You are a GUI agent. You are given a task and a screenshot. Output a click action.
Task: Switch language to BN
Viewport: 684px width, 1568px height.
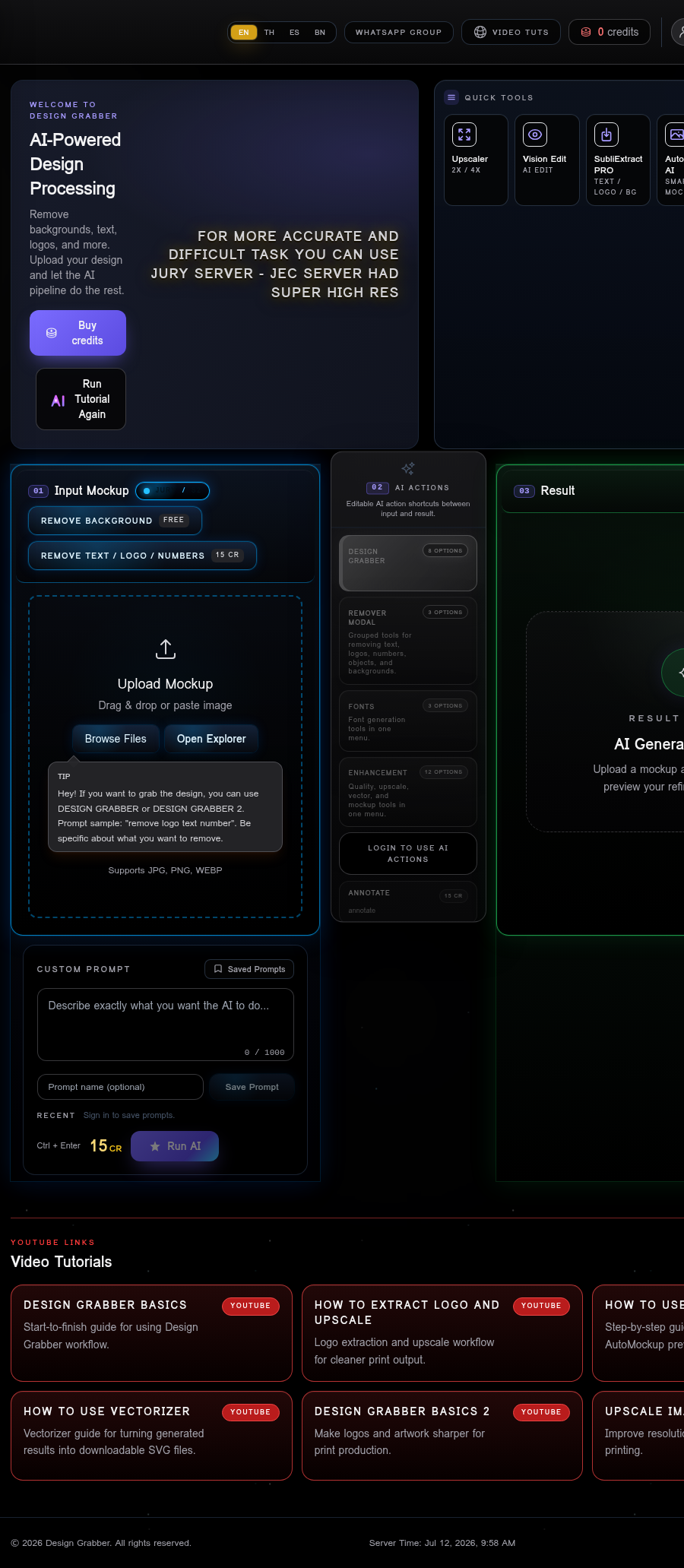320,32
